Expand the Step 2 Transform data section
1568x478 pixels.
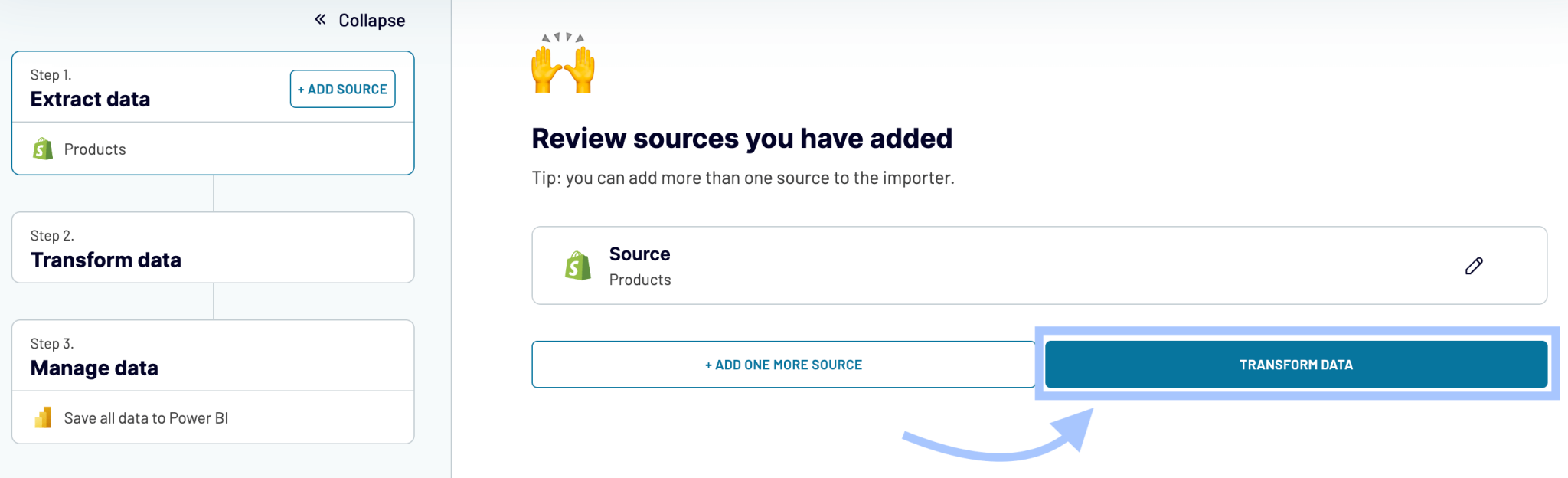click(212, 247)
